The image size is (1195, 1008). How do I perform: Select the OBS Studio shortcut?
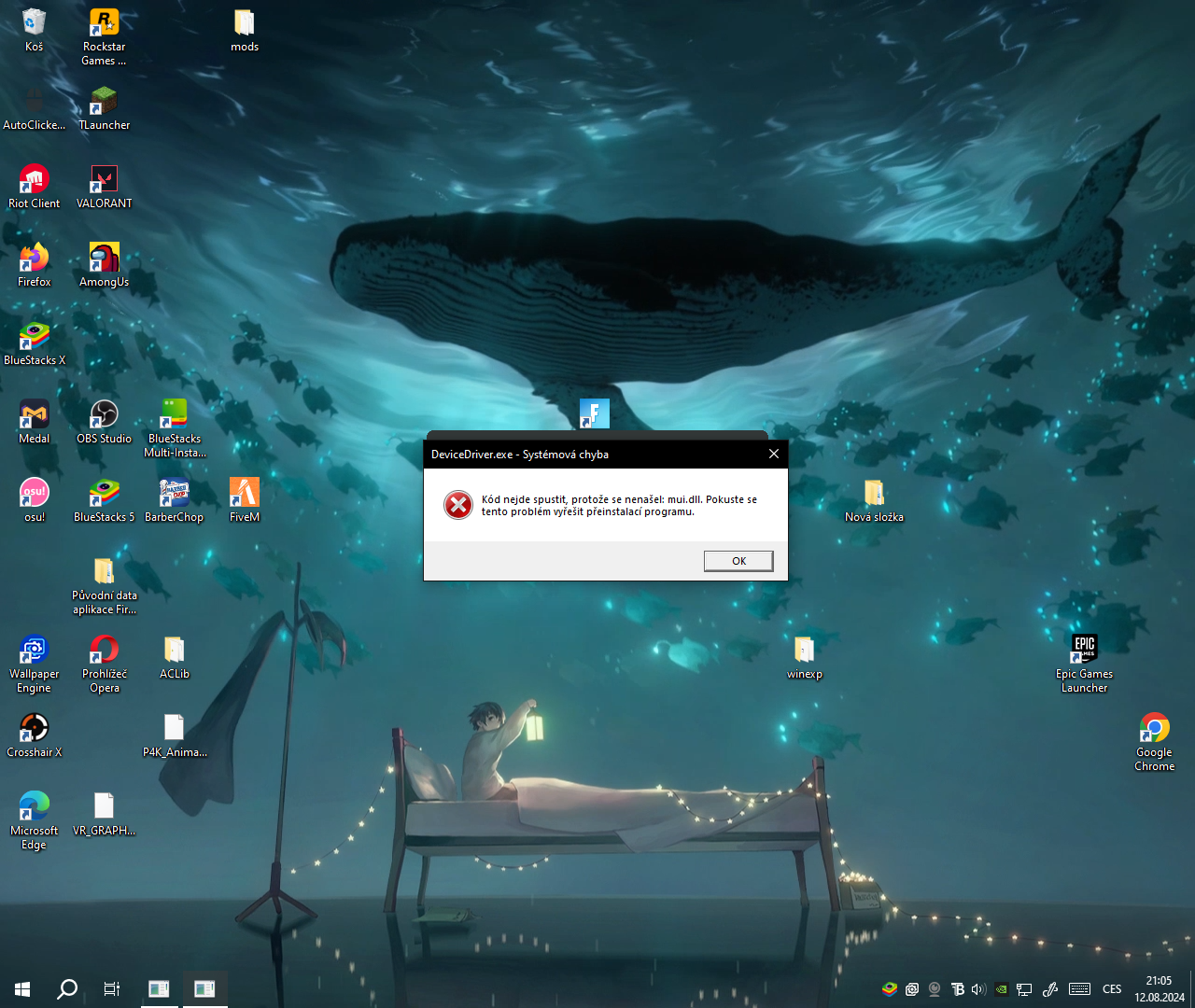(104, 422)
